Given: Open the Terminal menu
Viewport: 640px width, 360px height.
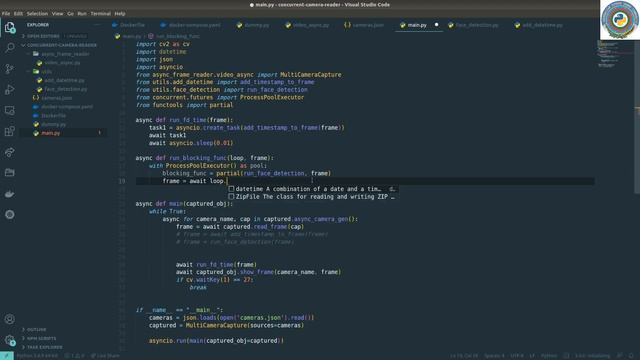Looking at the screenshot, I should click(100, 13).
